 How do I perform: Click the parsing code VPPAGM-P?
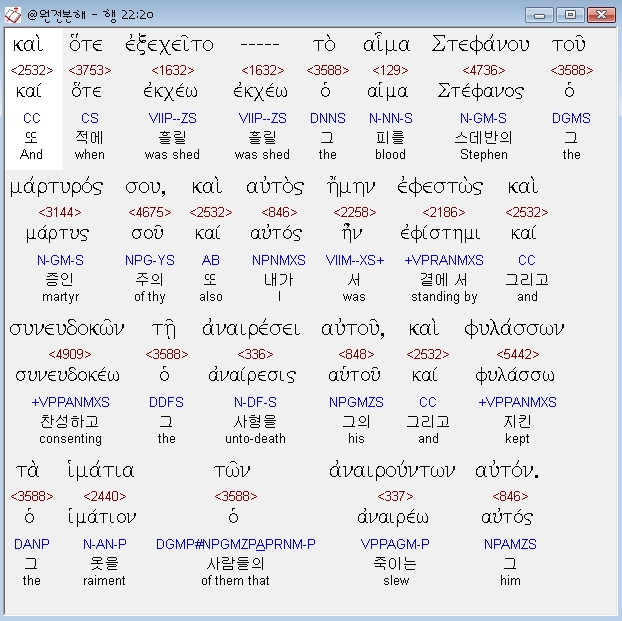[395, 544]
